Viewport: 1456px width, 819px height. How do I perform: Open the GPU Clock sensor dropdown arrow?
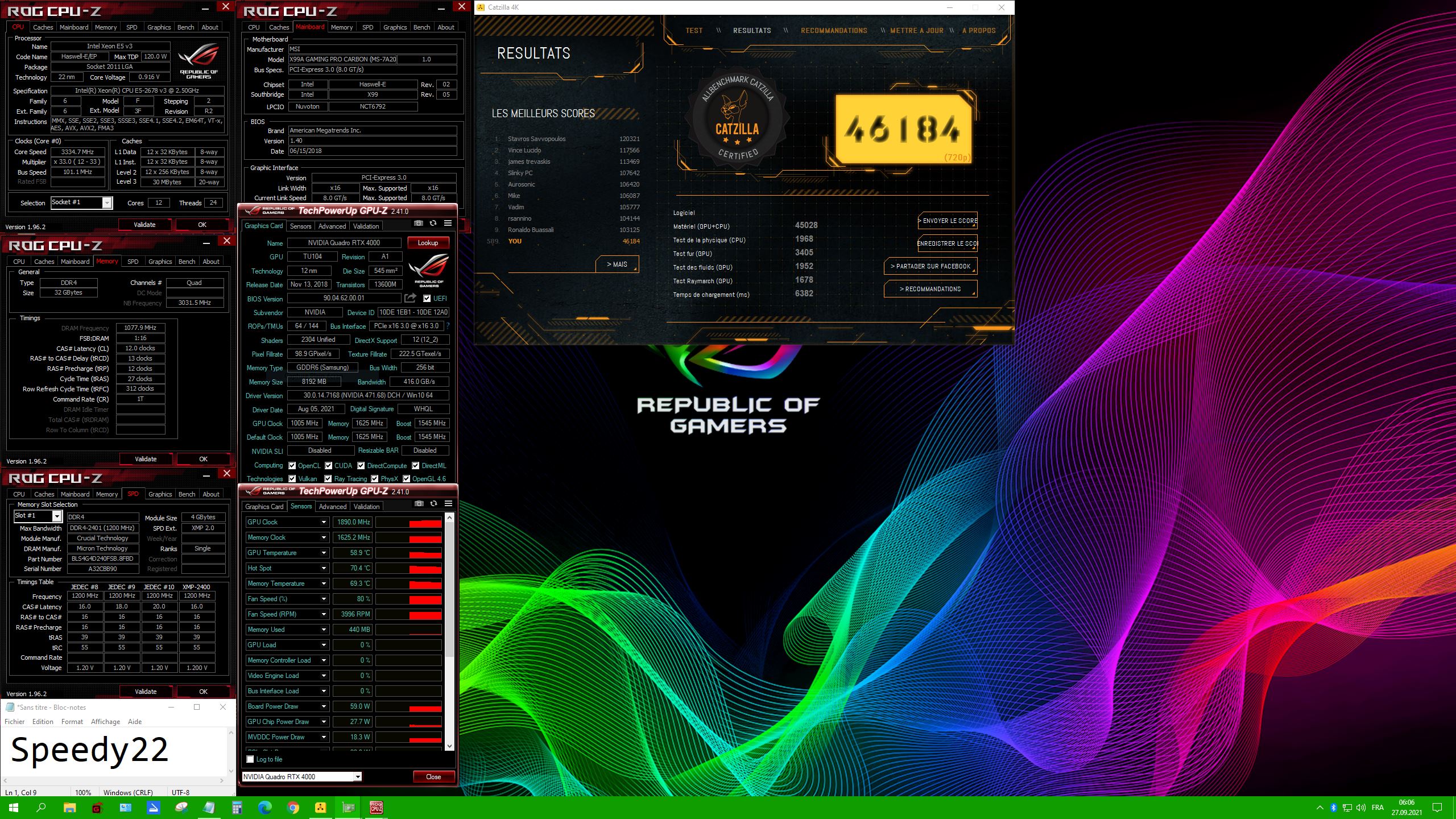point(324,522)
